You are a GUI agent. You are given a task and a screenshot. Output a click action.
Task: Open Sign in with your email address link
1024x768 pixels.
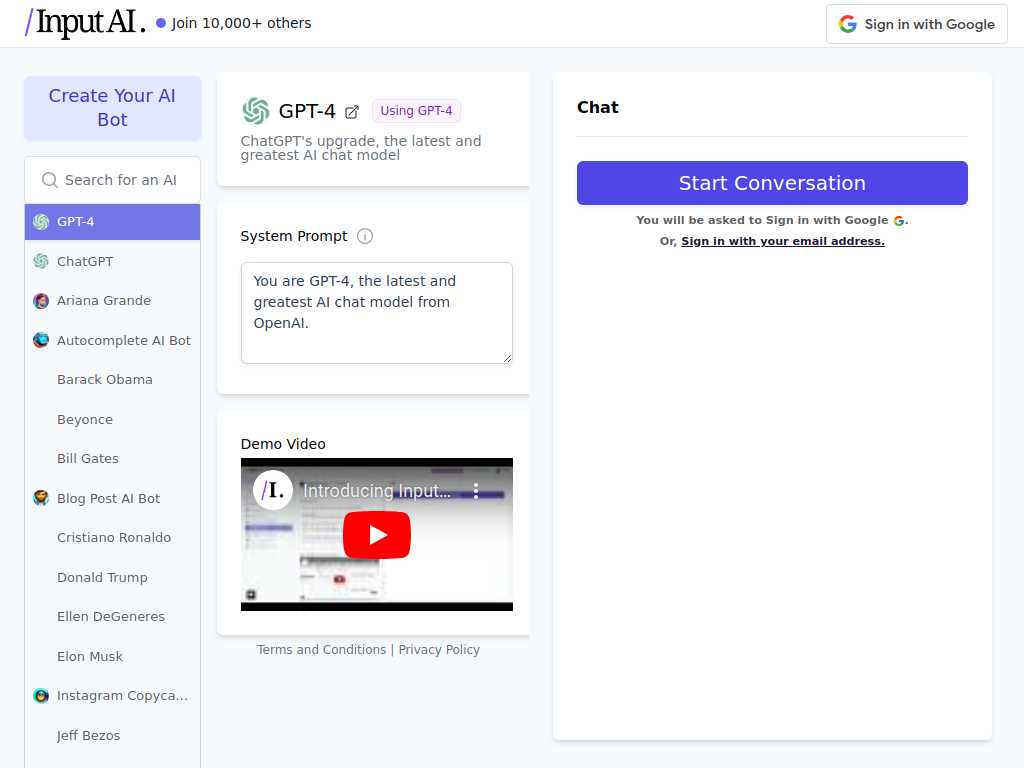click(x=783, y=241)
